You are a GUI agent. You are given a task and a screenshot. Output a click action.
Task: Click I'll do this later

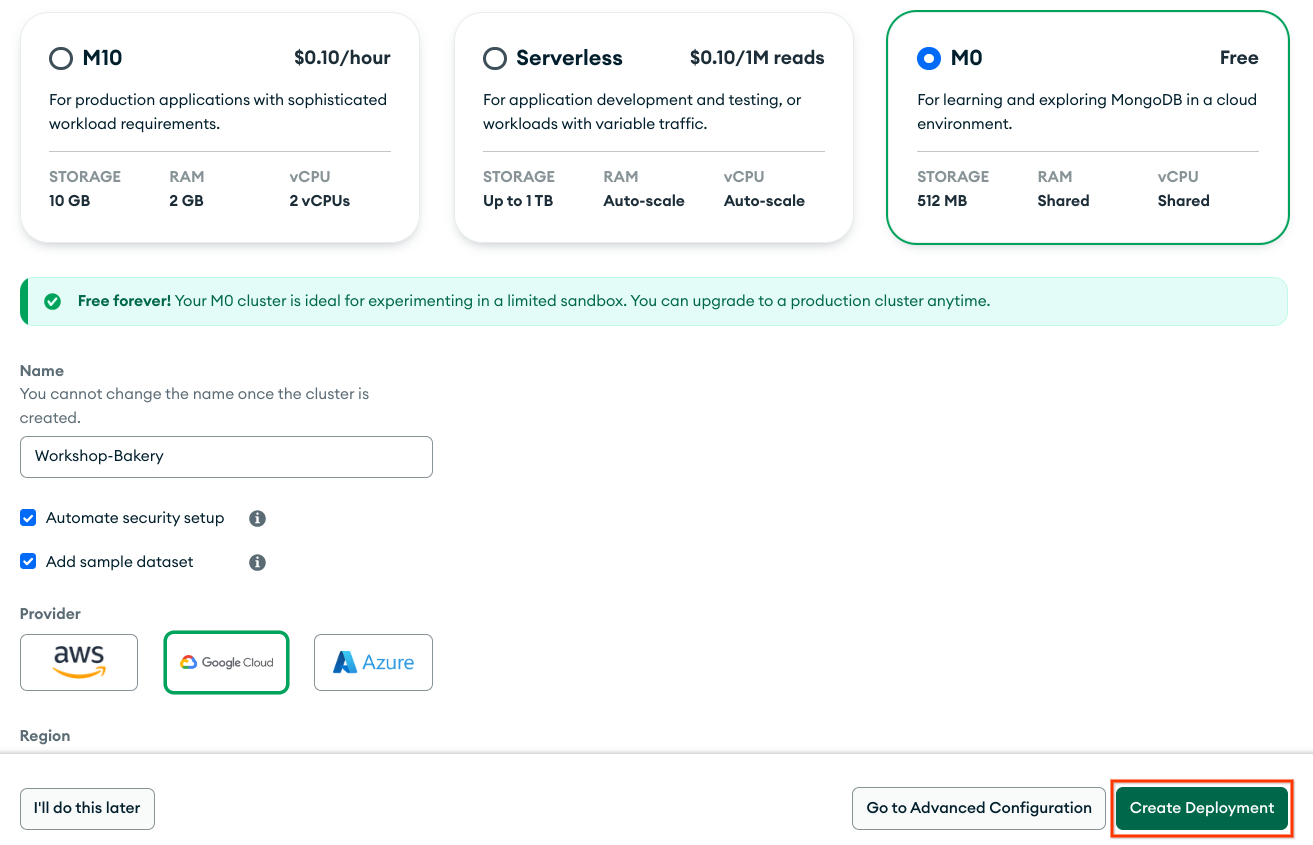(87, 808)
